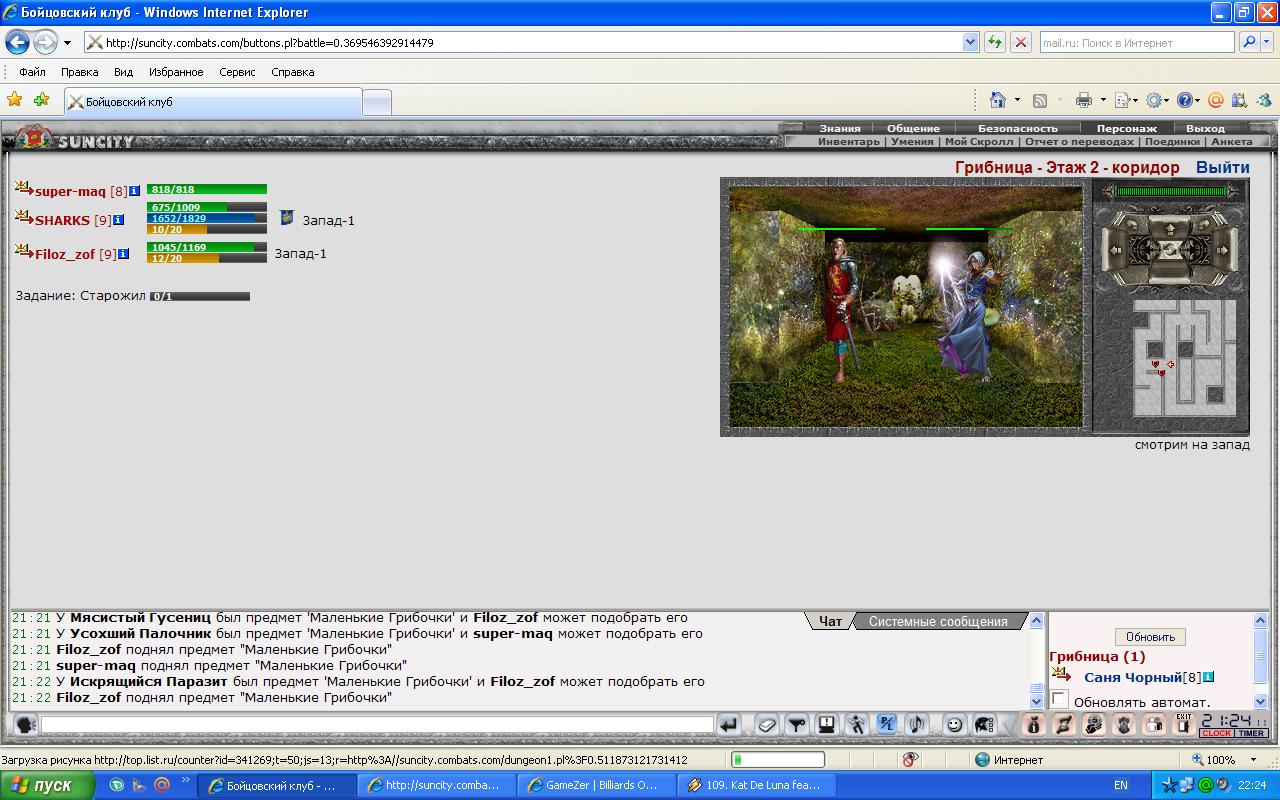Click into the chat message input field
The image size is (1280, 800).
pos(377,724)
